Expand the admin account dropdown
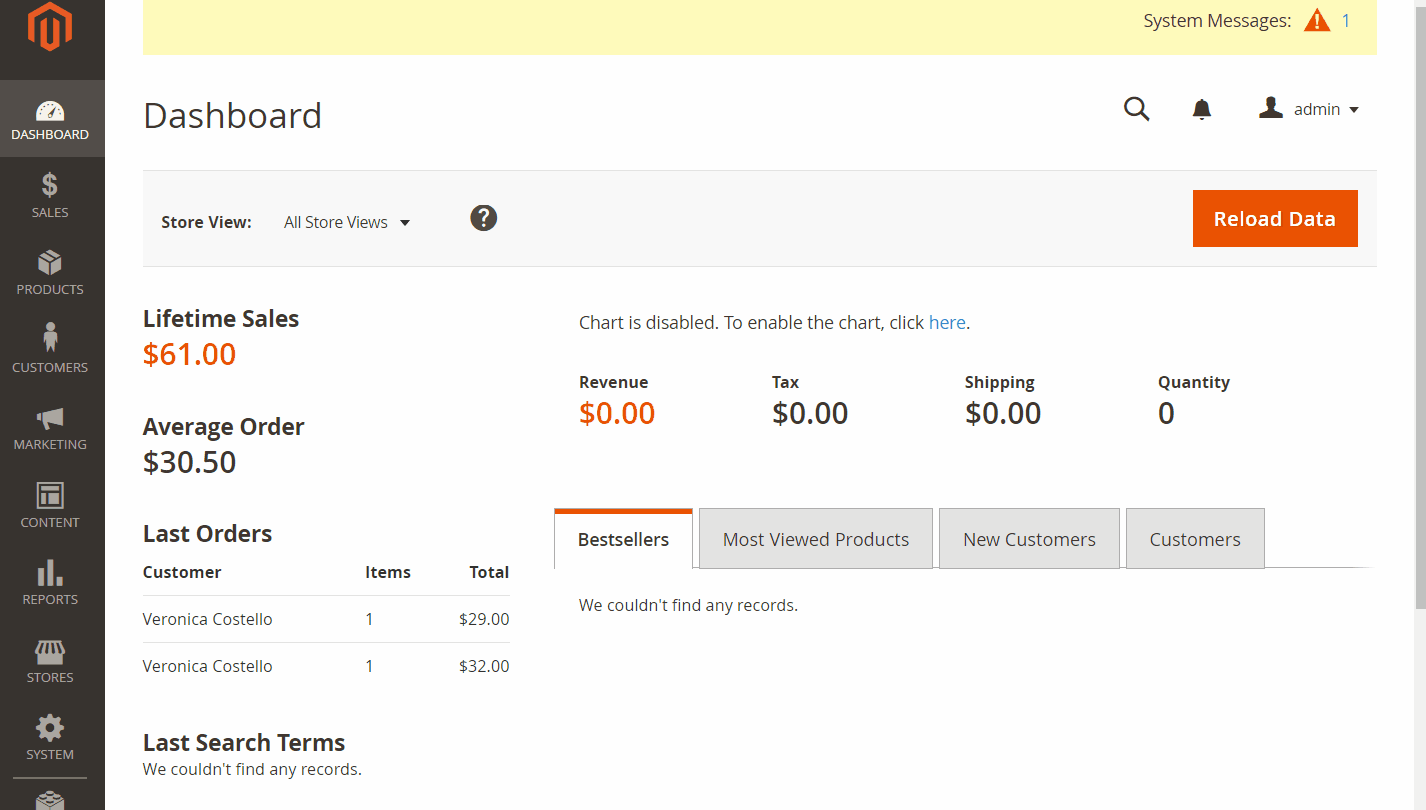Image resolution: width=1426 pixels, height=810 pixels. click(1309, 109)
